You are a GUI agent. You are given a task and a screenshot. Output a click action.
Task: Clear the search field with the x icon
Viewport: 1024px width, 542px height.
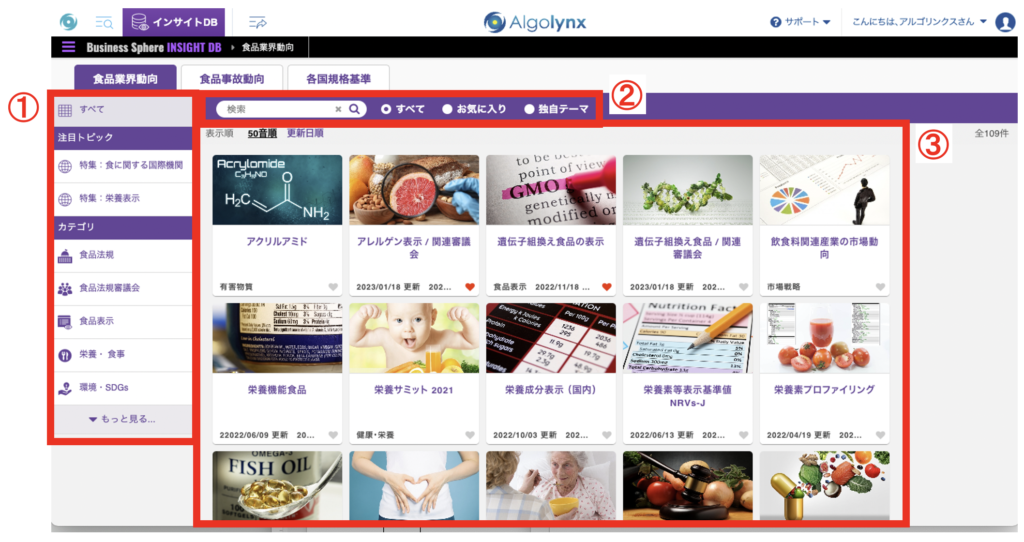coord(338,109)
